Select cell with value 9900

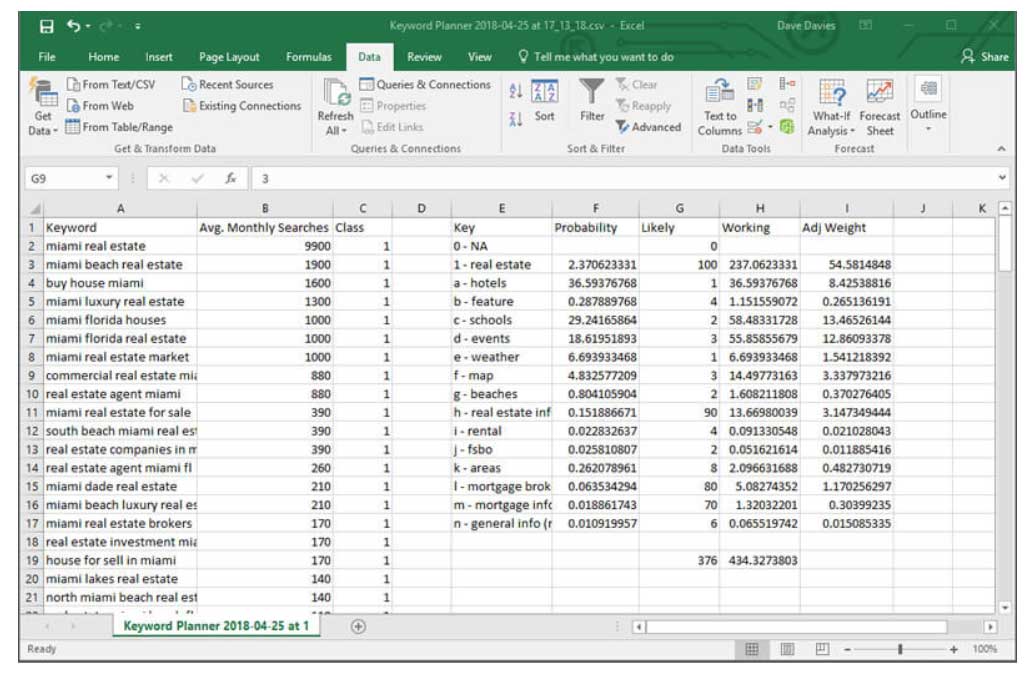point(265,246)
